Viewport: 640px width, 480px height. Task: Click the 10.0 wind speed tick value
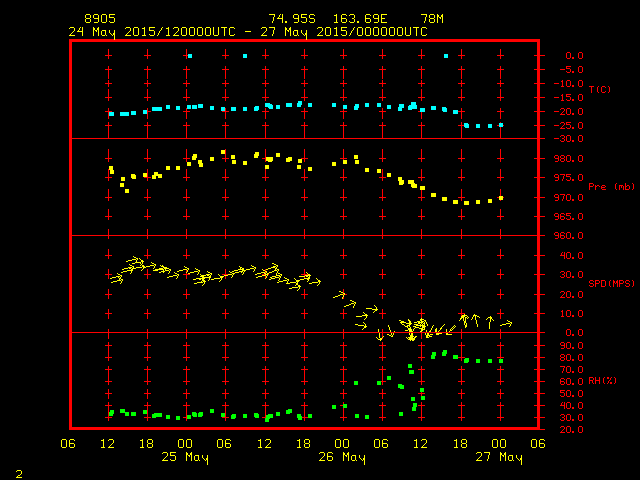tap(571, 314)
